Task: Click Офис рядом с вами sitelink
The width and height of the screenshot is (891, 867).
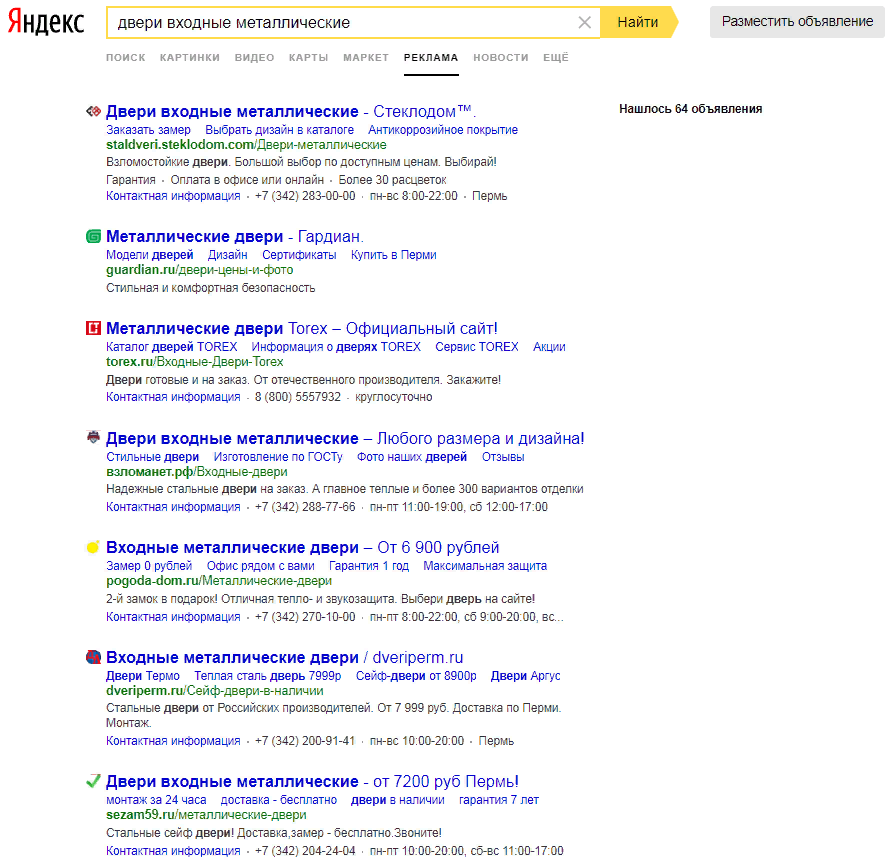Action: tap(260, 566)
